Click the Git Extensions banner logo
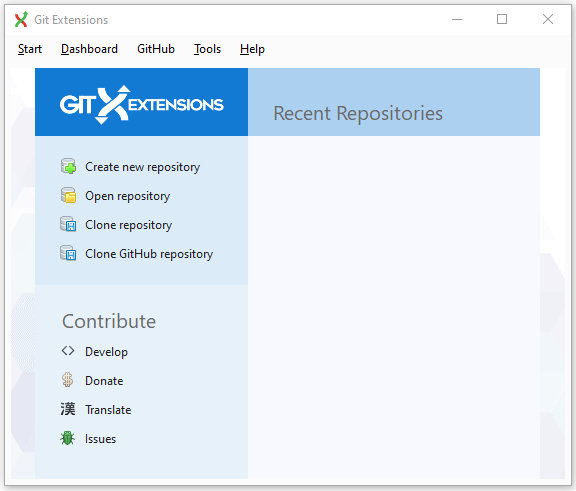 coord(141,105)
